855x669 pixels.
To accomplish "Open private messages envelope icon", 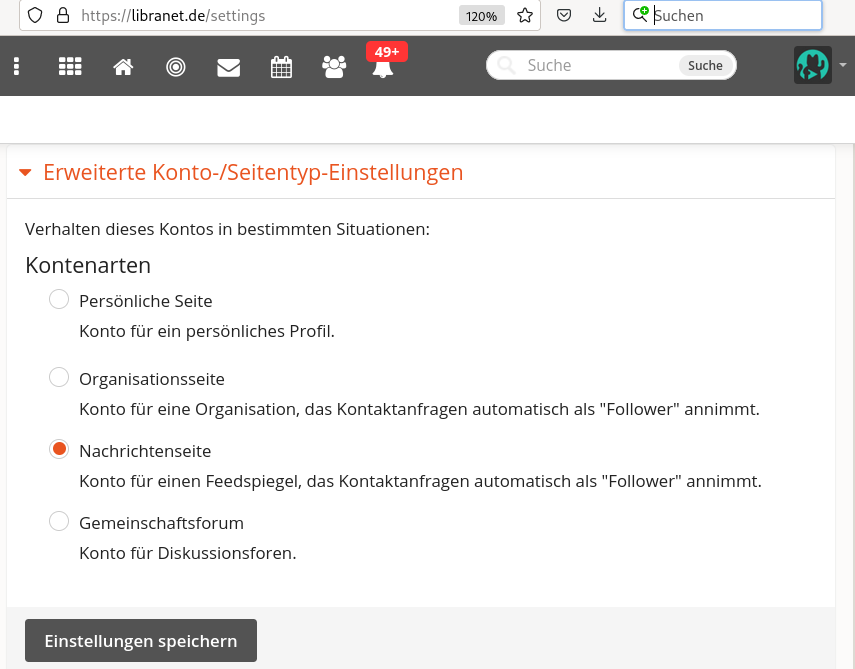I will pyautogui.click(x=229, y=67).
